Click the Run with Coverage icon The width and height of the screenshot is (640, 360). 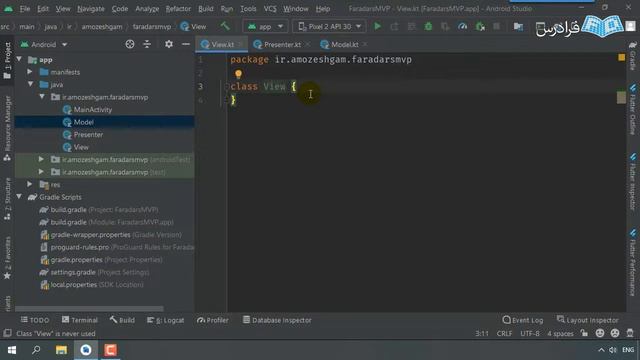445,27
